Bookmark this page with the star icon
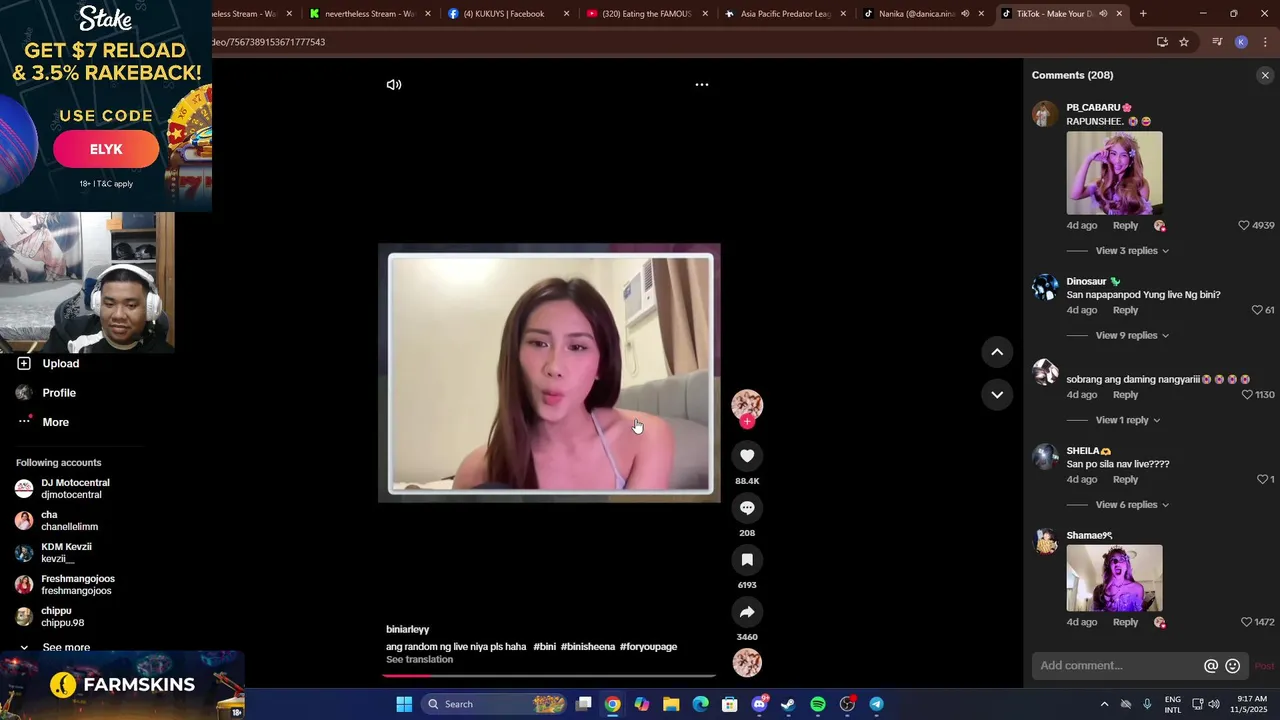The width and height of the screenshot is (1280, 720). point(1184,42)
